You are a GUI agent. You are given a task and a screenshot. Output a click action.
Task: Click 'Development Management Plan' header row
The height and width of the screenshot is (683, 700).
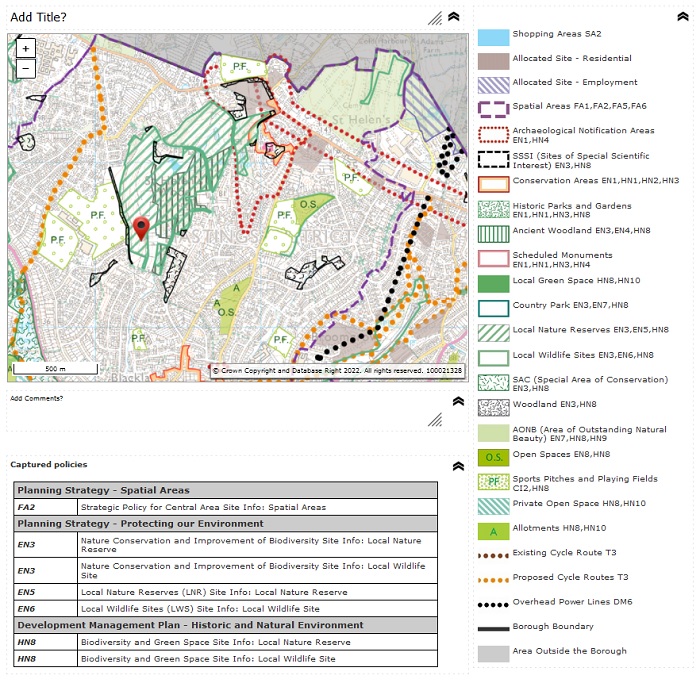point(225,625)
